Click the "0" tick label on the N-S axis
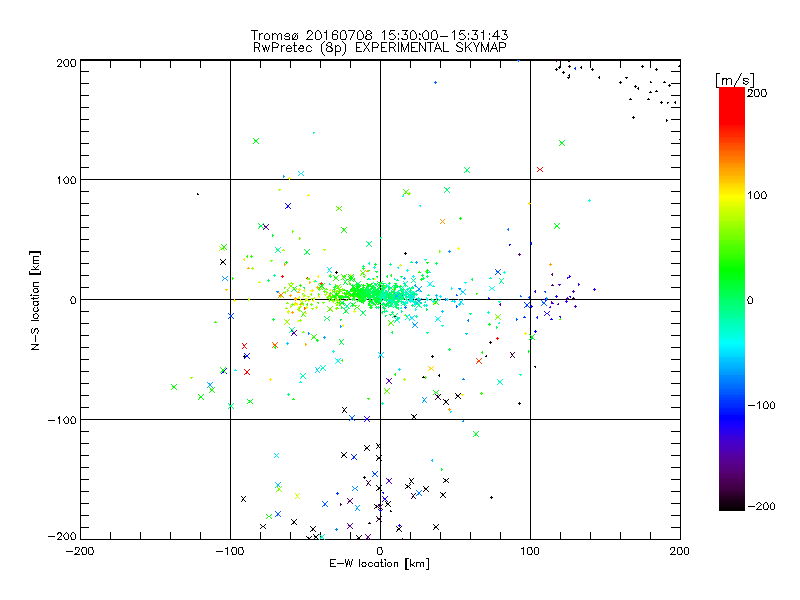 73,300
